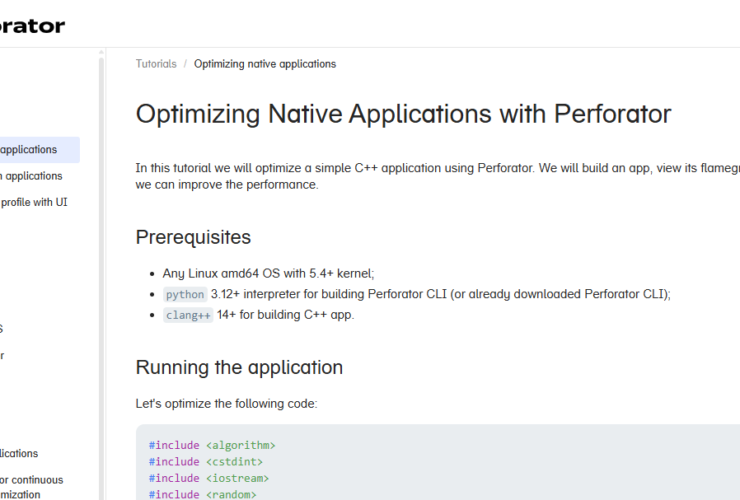Screen dimensions: 740x500
Task: Open the 'profile with UI' sidebar page
Action: [x=34, y=202]
